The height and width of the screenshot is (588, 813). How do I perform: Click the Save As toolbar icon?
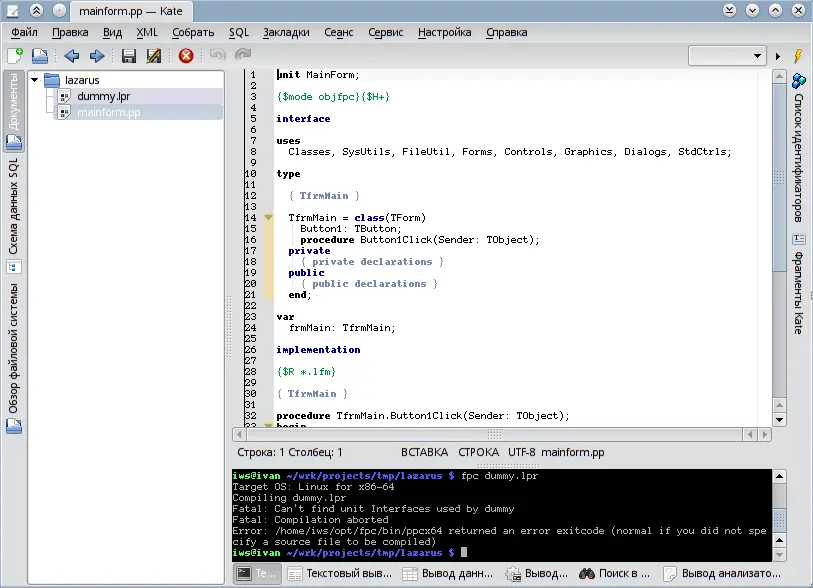coord(153,55)
